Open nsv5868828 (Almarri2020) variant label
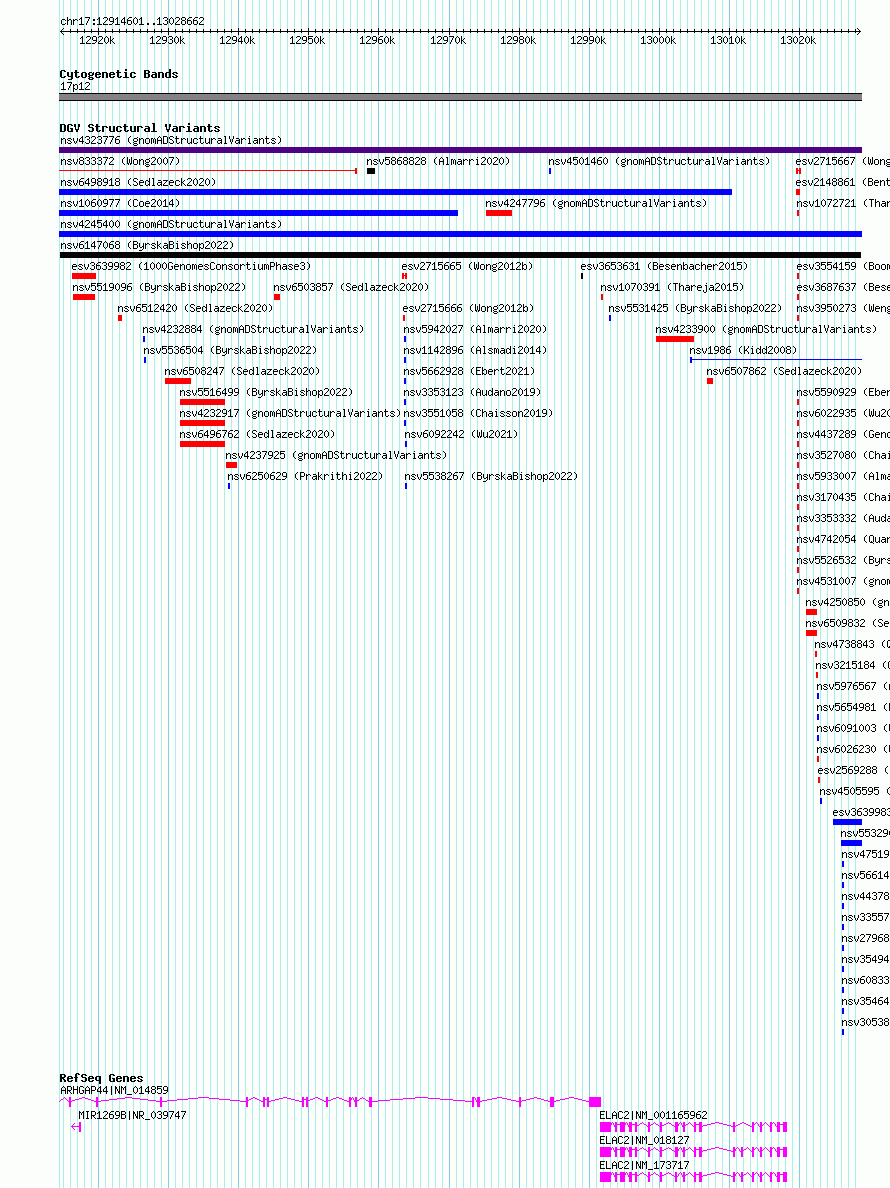890x1188 pixels. (x=438, y=161)
